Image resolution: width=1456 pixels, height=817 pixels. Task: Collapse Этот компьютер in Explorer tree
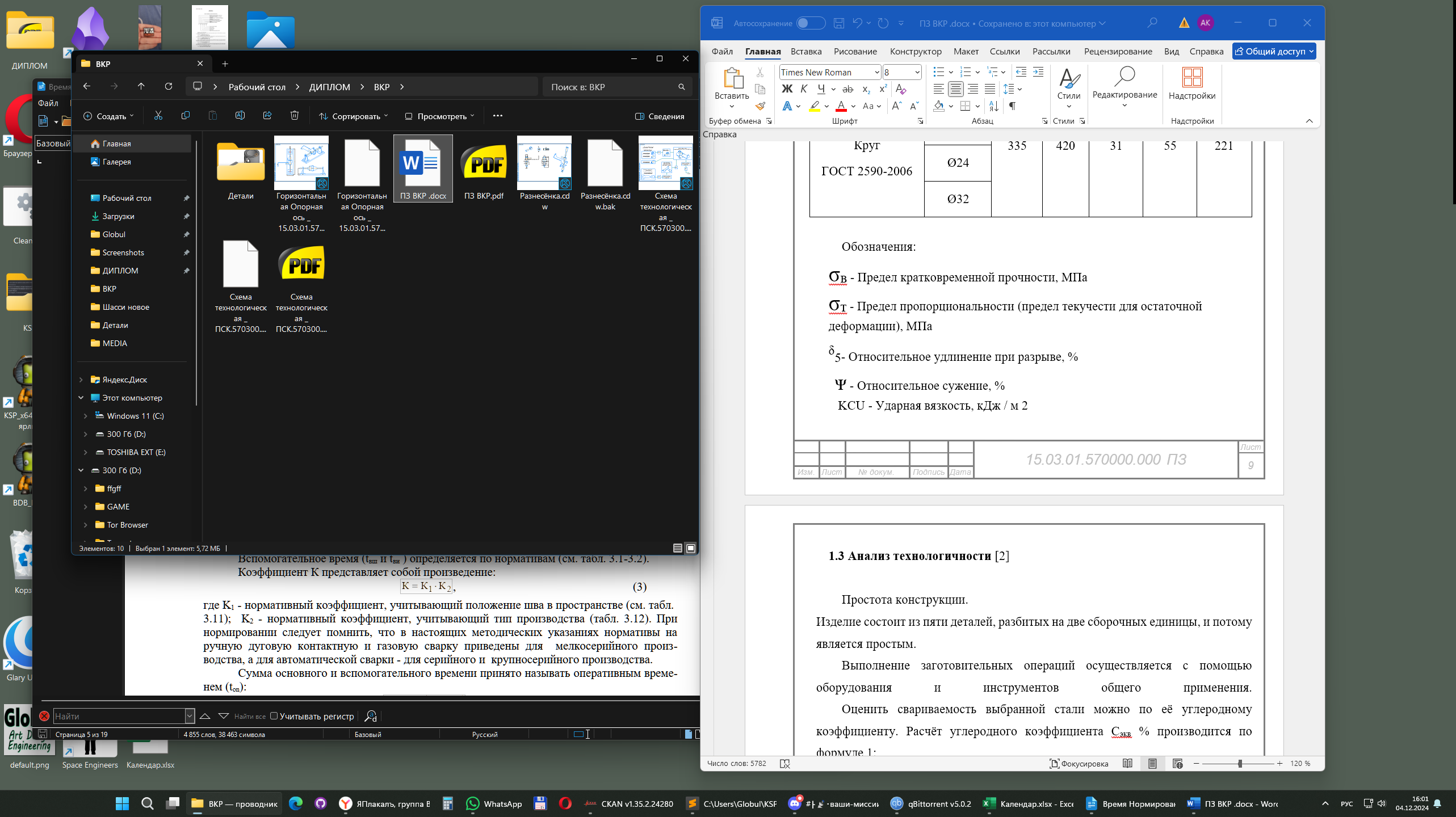(81, 398)
